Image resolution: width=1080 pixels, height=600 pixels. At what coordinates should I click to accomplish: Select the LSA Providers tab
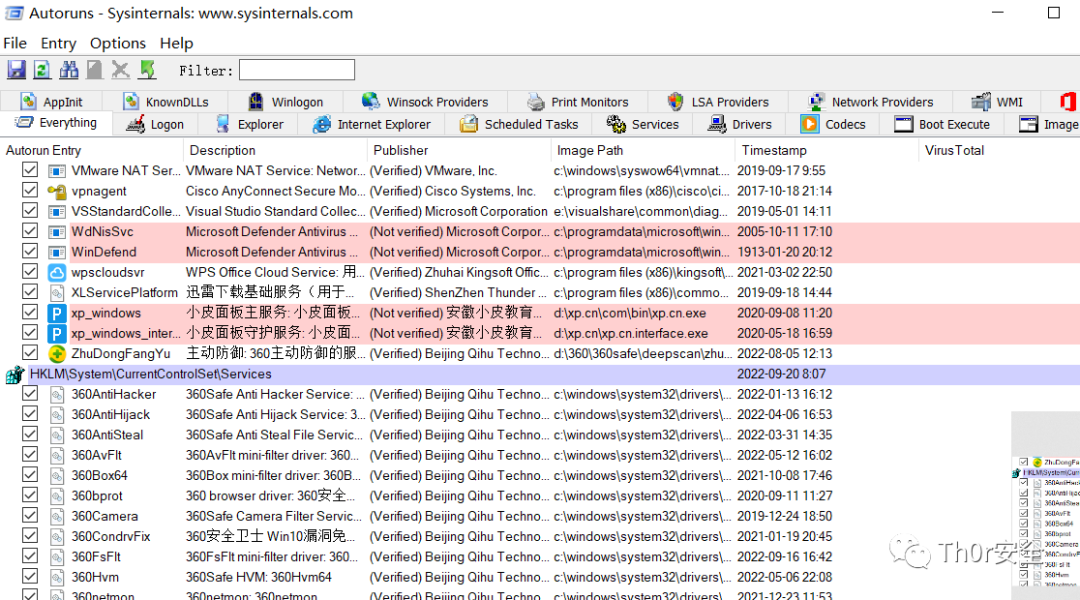718,102
